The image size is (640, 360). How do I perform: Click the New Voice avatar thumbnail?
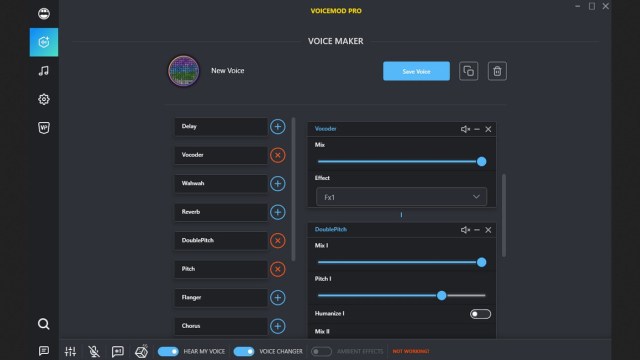pyautogui.click(x=184, y=71)
